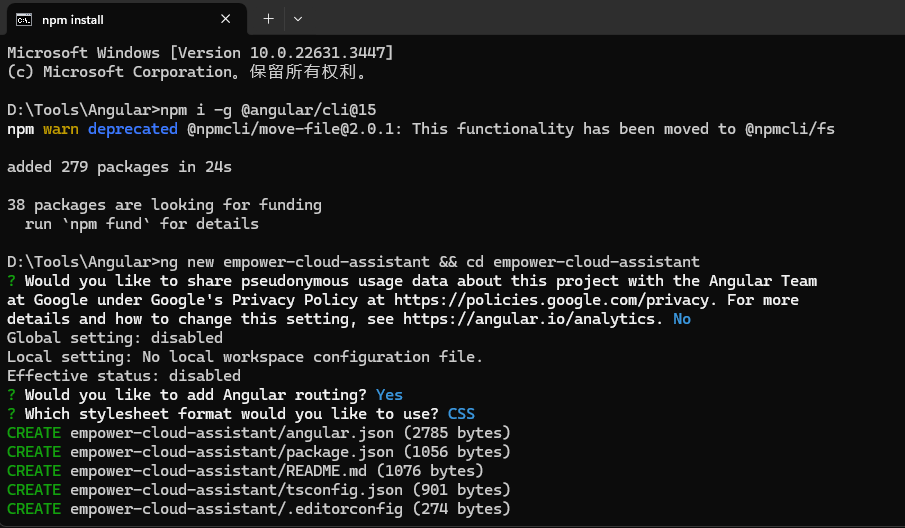Click the .editorconfig CREATE line
The width and height of the screenshot is (905, 528).
click(x=258, y=509)
